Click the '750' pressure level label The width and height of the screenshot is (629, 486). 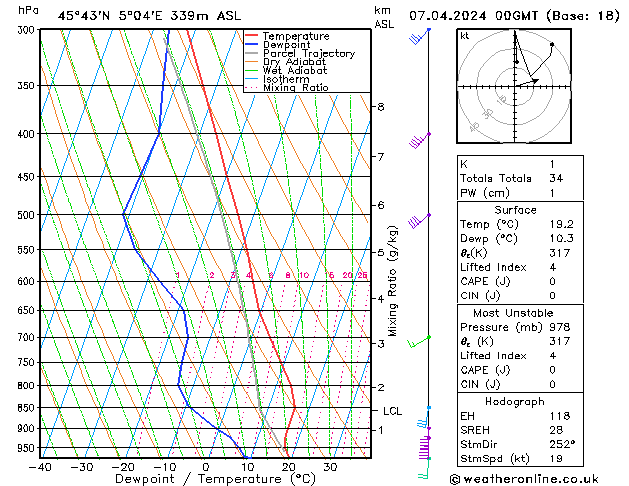[x=28, y=363]
